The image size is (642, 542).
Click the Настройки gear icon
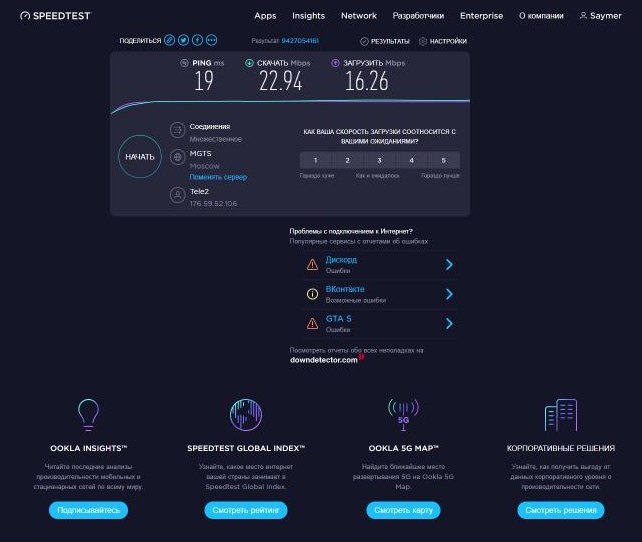click(x=423, y=41)
